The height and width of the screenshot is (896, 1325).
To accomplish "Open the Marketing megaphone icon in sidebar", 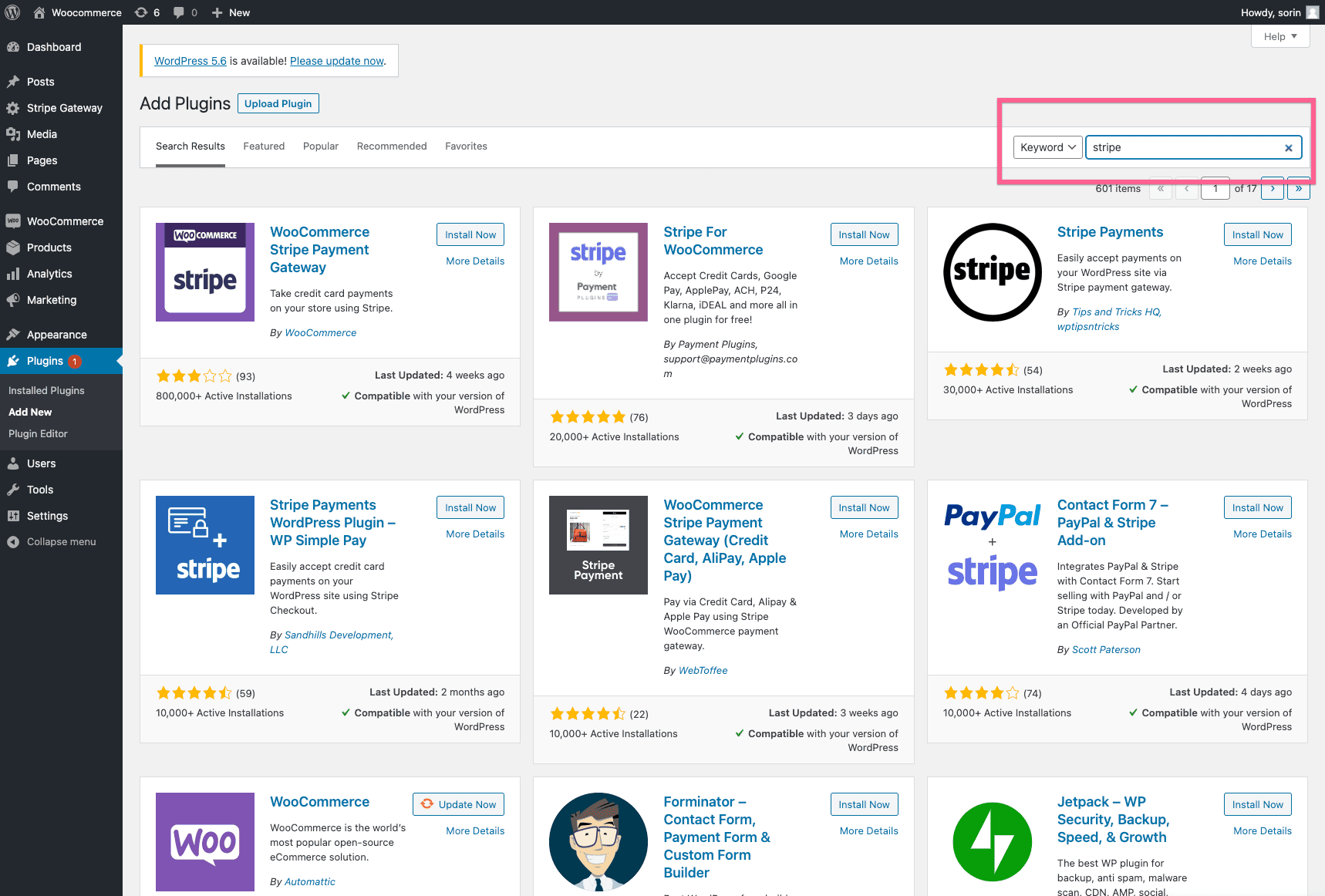I will [x=13, y=300].
